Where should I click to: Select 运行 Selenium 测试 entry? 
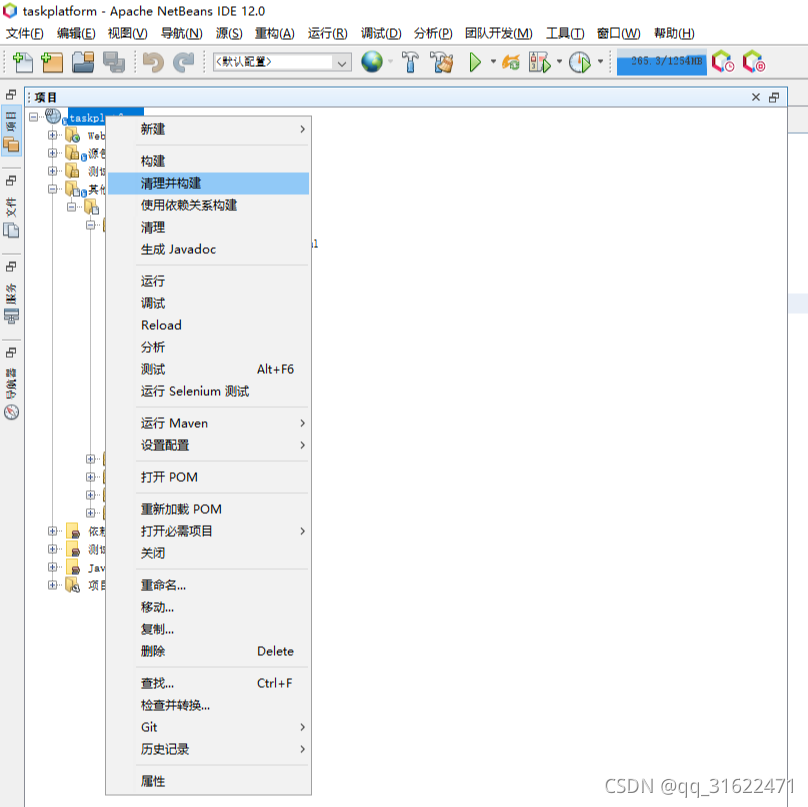(208, 392)
